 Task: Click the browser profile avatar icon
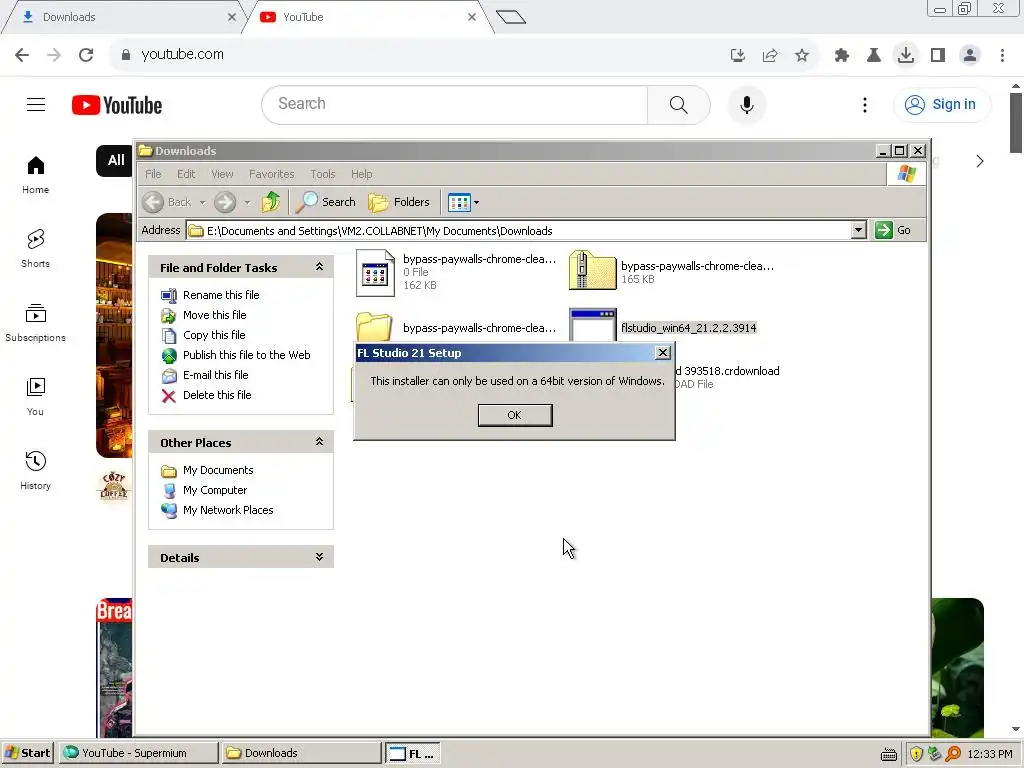(x=970, y=56)
